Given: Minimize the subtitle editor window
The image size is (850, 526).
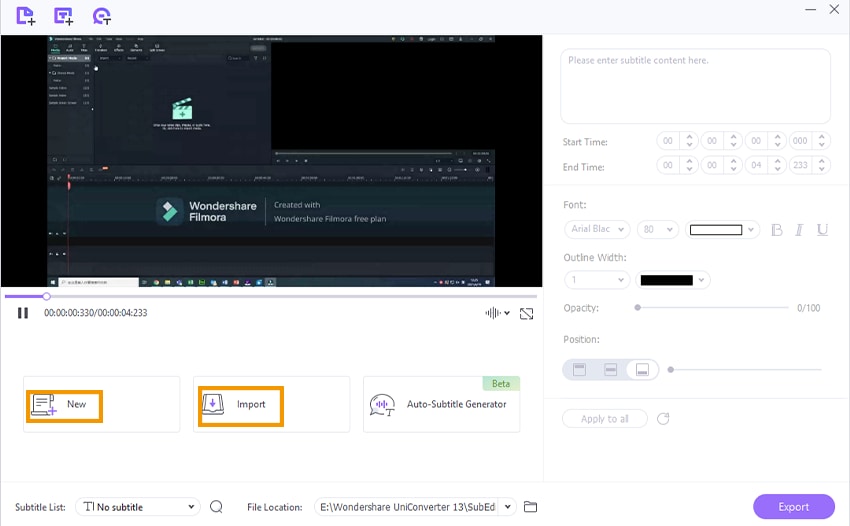Looking at the screenshot, I should 810,10.
